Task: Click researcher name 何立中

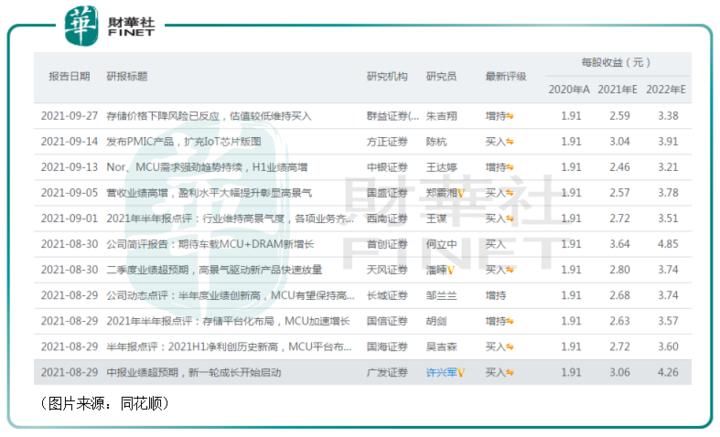Action: tap(441, 244)
